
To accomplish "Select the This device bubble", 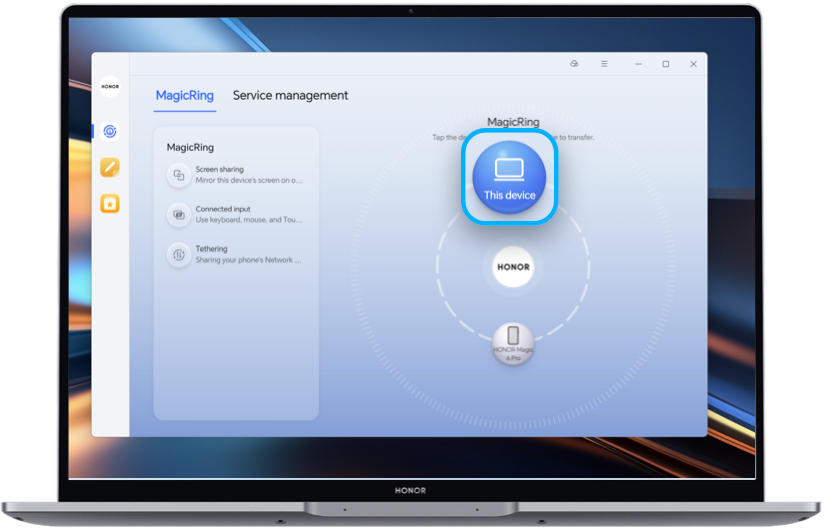I will pos(509,177).
